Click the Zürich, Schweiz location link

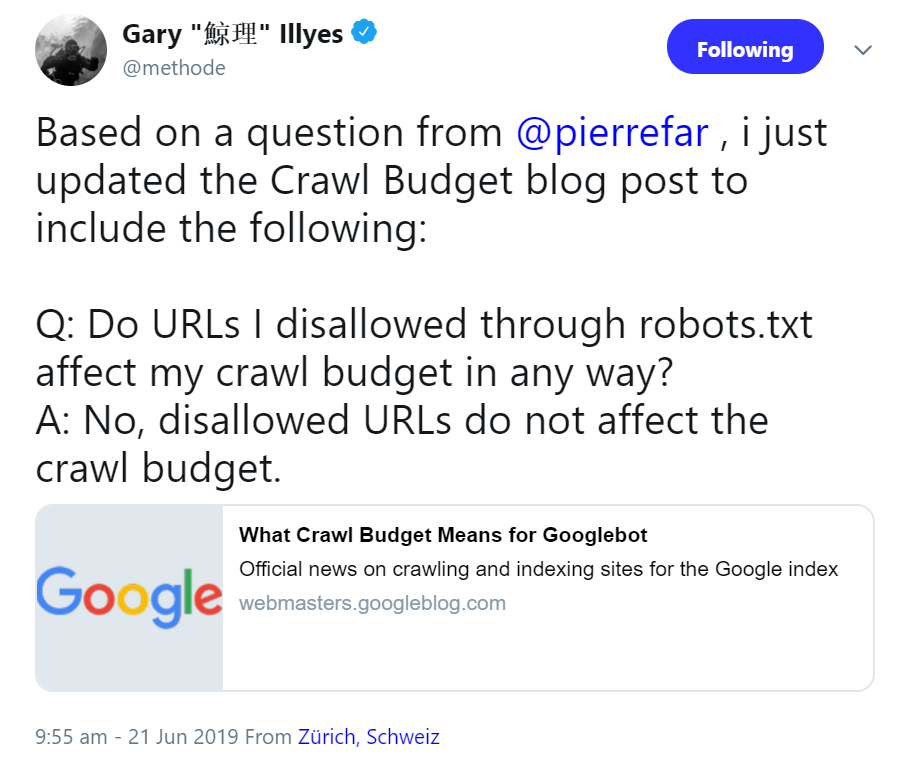368,736
